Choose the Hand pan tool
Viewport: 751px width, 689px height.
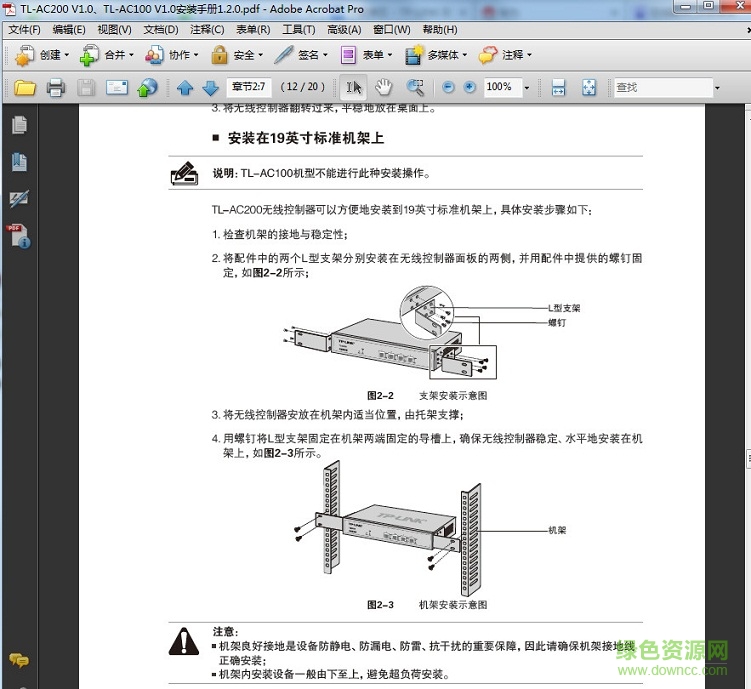(384, 88)
